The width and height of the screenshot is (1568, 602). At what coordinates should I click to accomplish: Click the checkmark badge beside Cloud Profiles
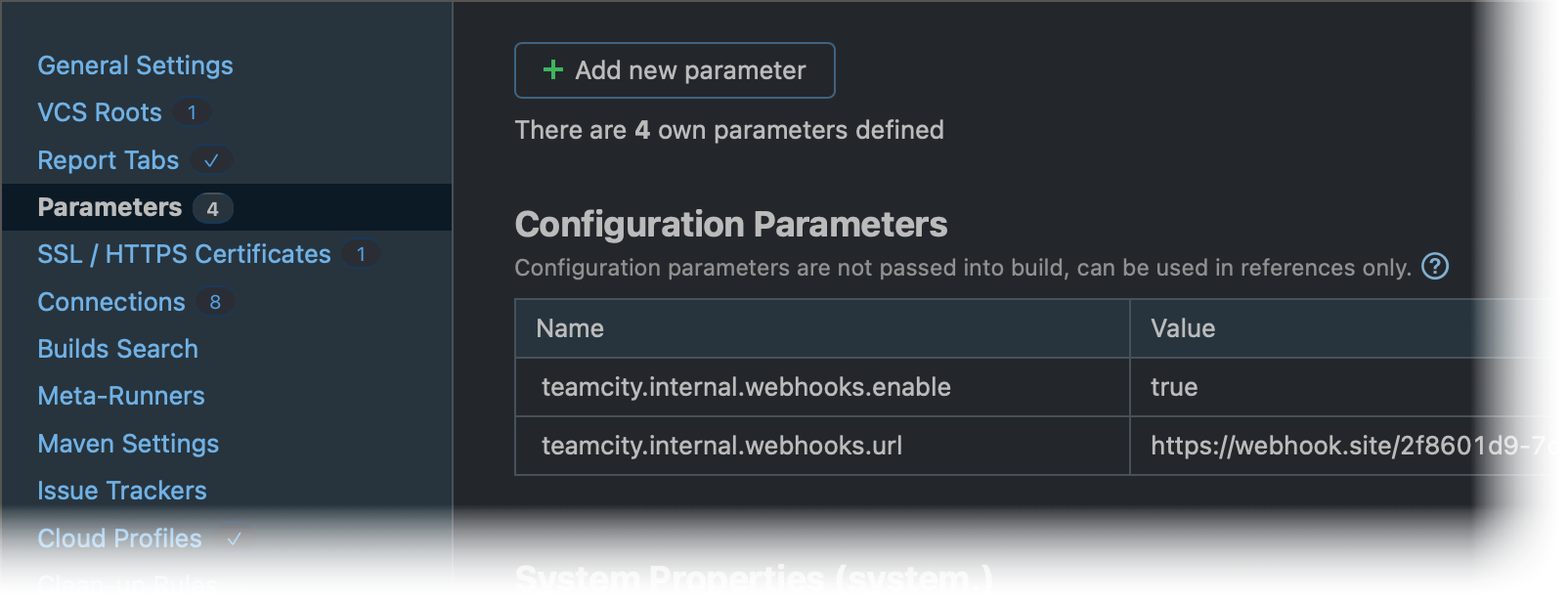(x=235, y=537)
